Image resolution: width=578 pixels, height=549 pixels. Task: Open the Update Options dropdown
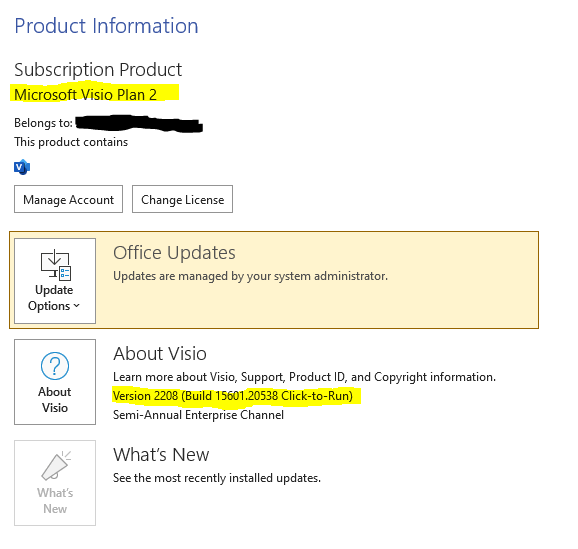click(55, 281)
